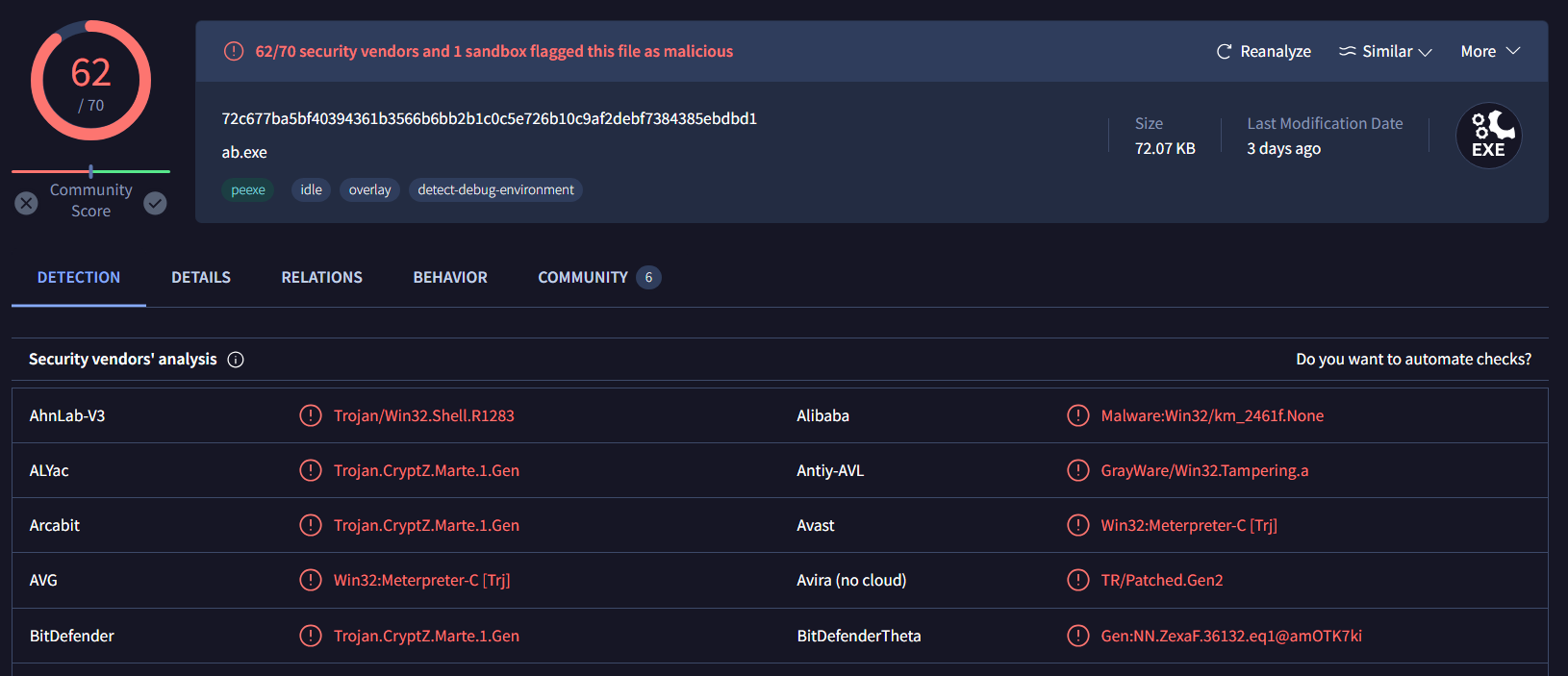This screenshot has height=676, width=1568.
Task: Vote malicious with the X community button
Action: click(27, 203)
